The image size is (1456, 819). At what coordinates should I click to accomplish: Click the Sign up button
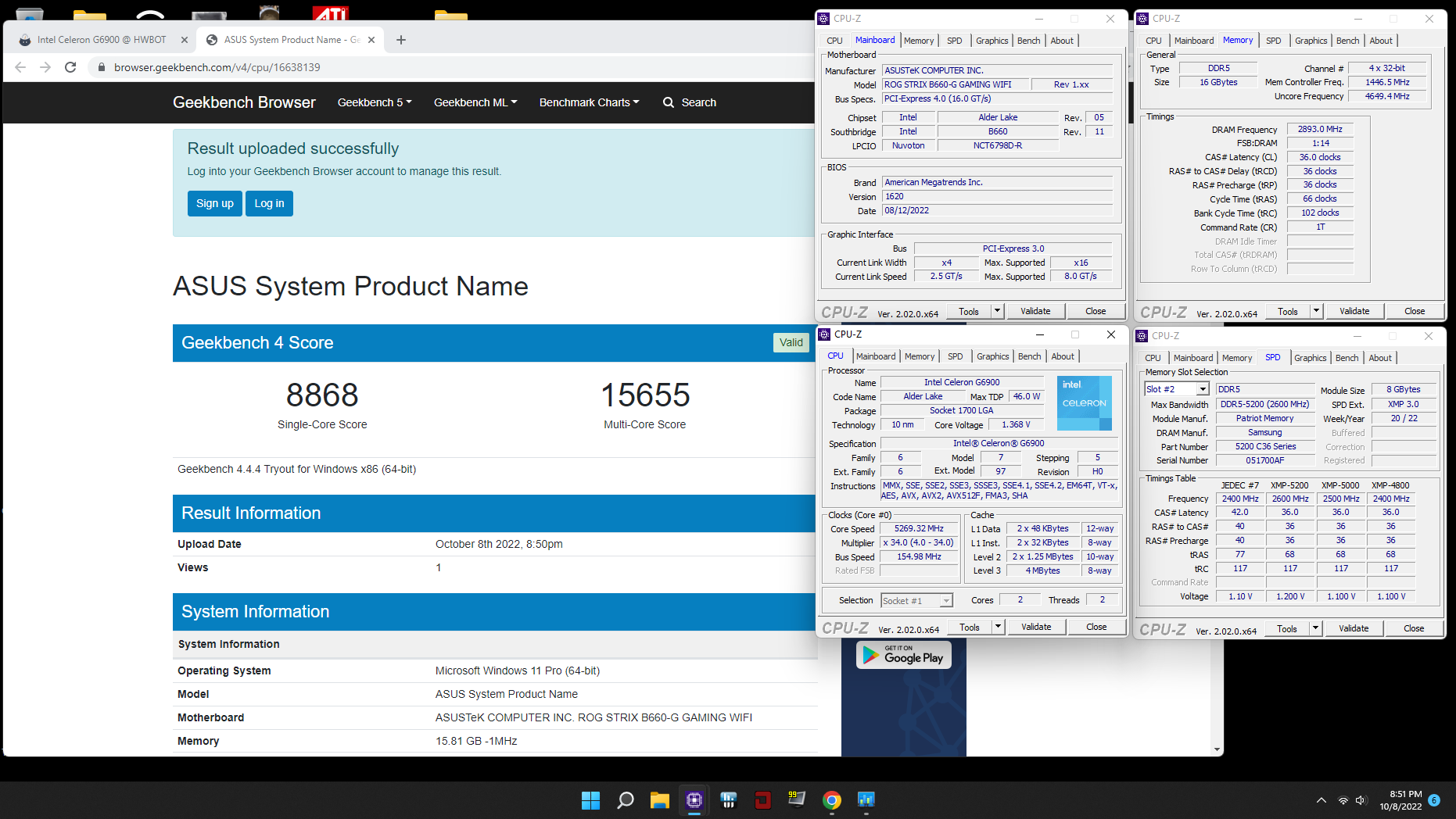click(215, 203)
